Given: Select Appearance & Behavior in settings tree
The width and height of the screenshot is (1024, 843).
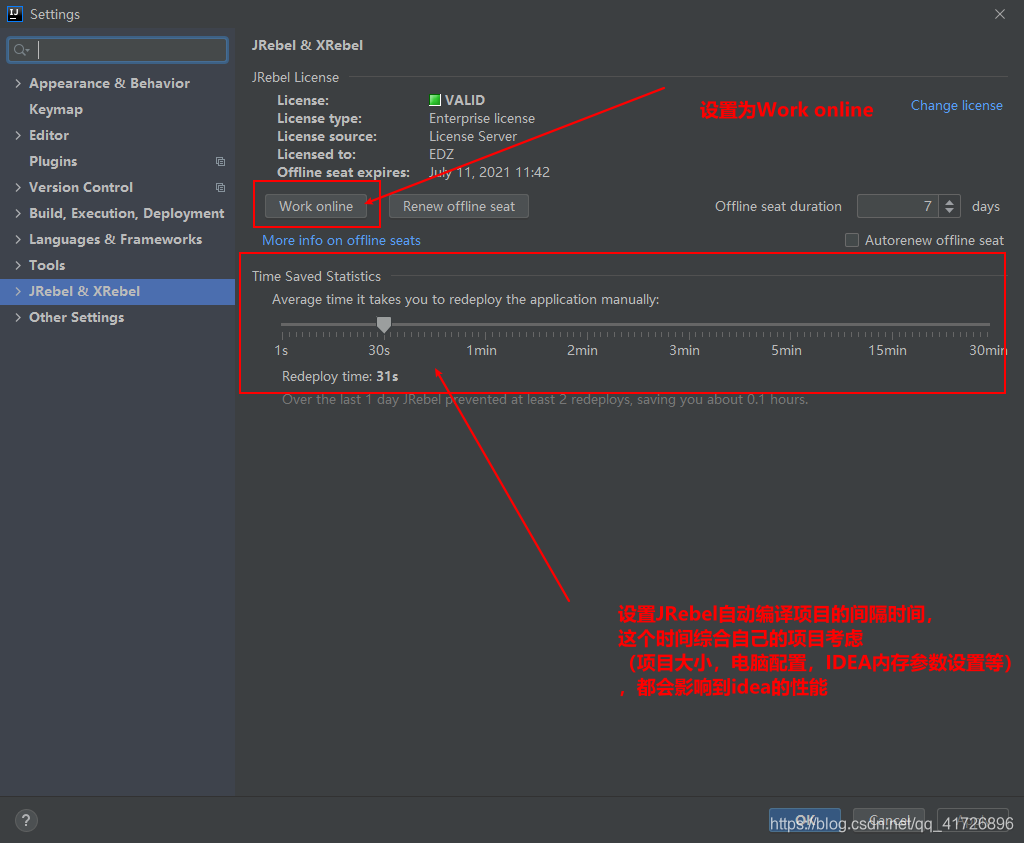Looking at the screenshot, I should coord(109,83).
